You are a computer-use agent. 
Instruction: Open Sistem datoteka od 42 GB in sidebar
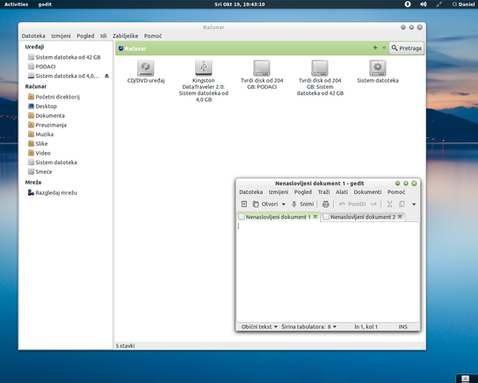point(65,57)
